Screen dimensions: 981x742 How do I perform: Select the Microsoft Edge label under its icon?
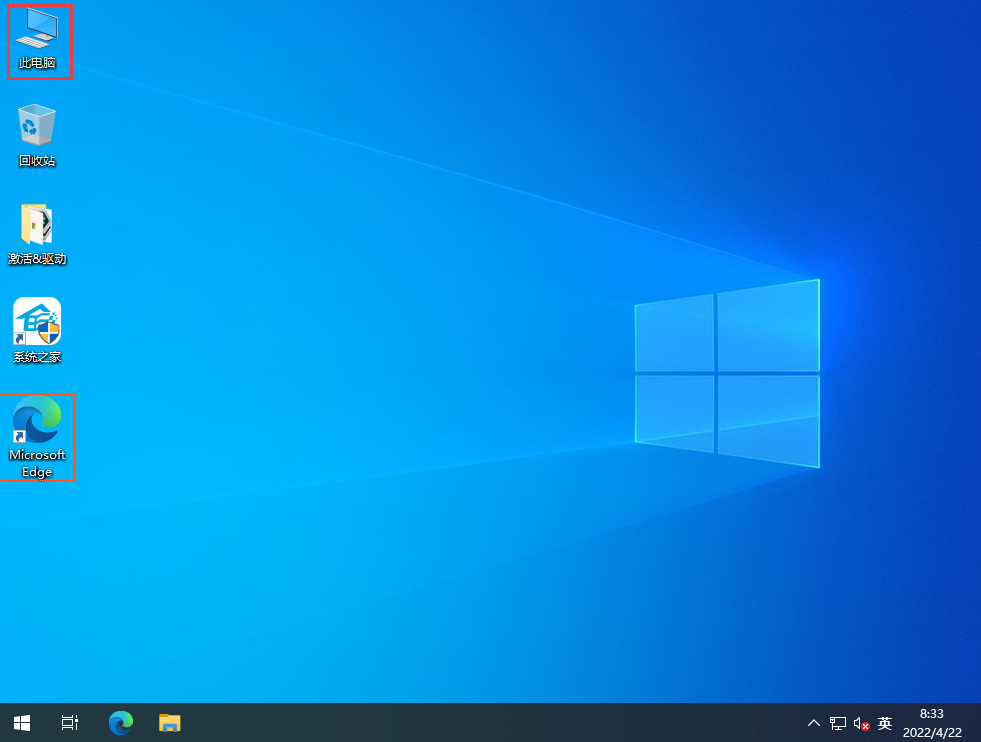coord(37,463)
